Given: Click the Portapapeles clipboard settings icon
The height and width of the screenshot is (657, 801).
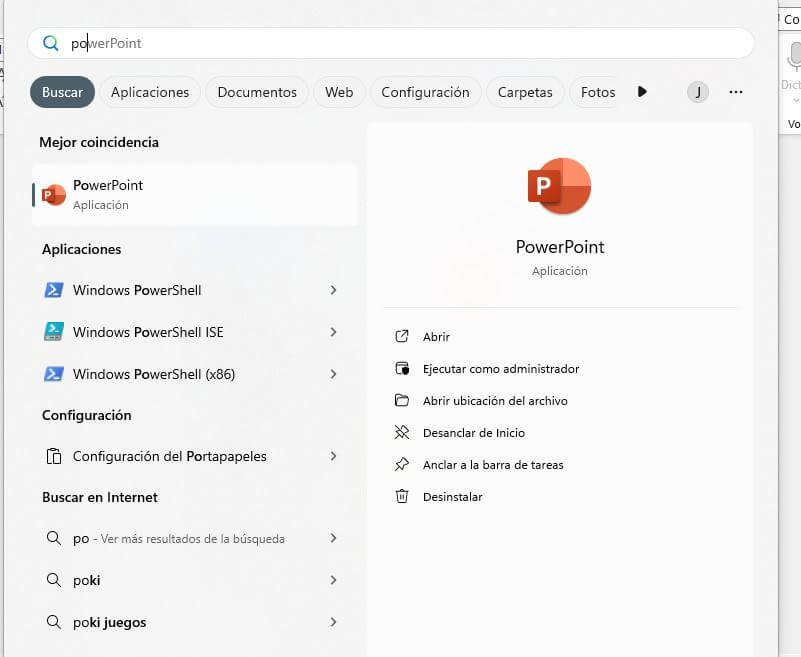Looking at the screenshot, I should [54, 456].
